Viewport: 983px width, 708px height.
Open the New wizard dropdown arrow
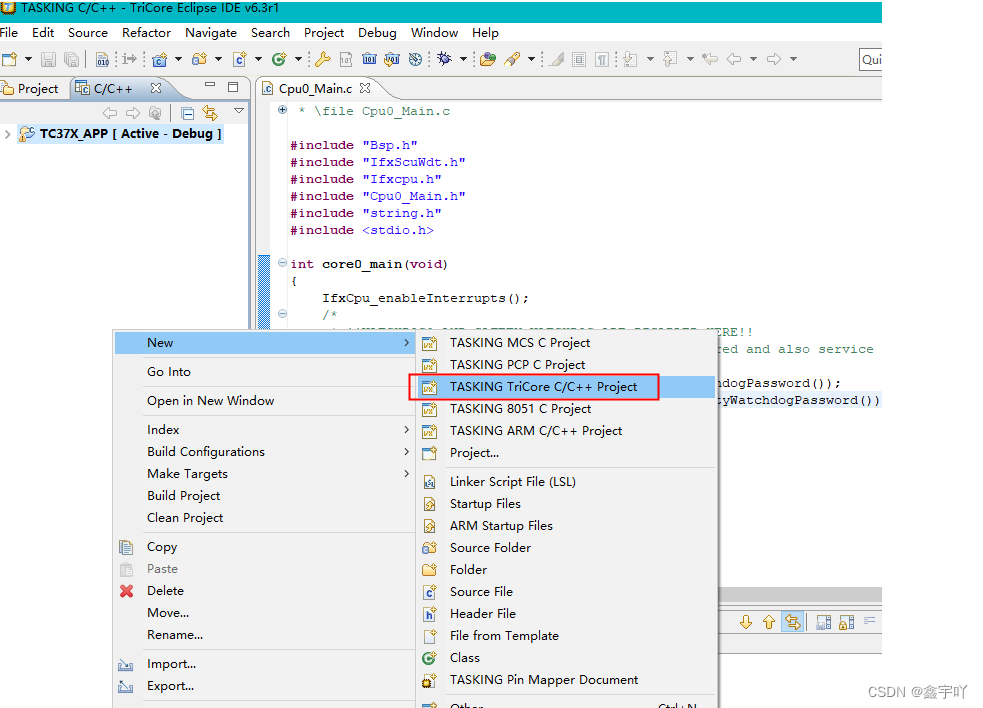(27, 58)
